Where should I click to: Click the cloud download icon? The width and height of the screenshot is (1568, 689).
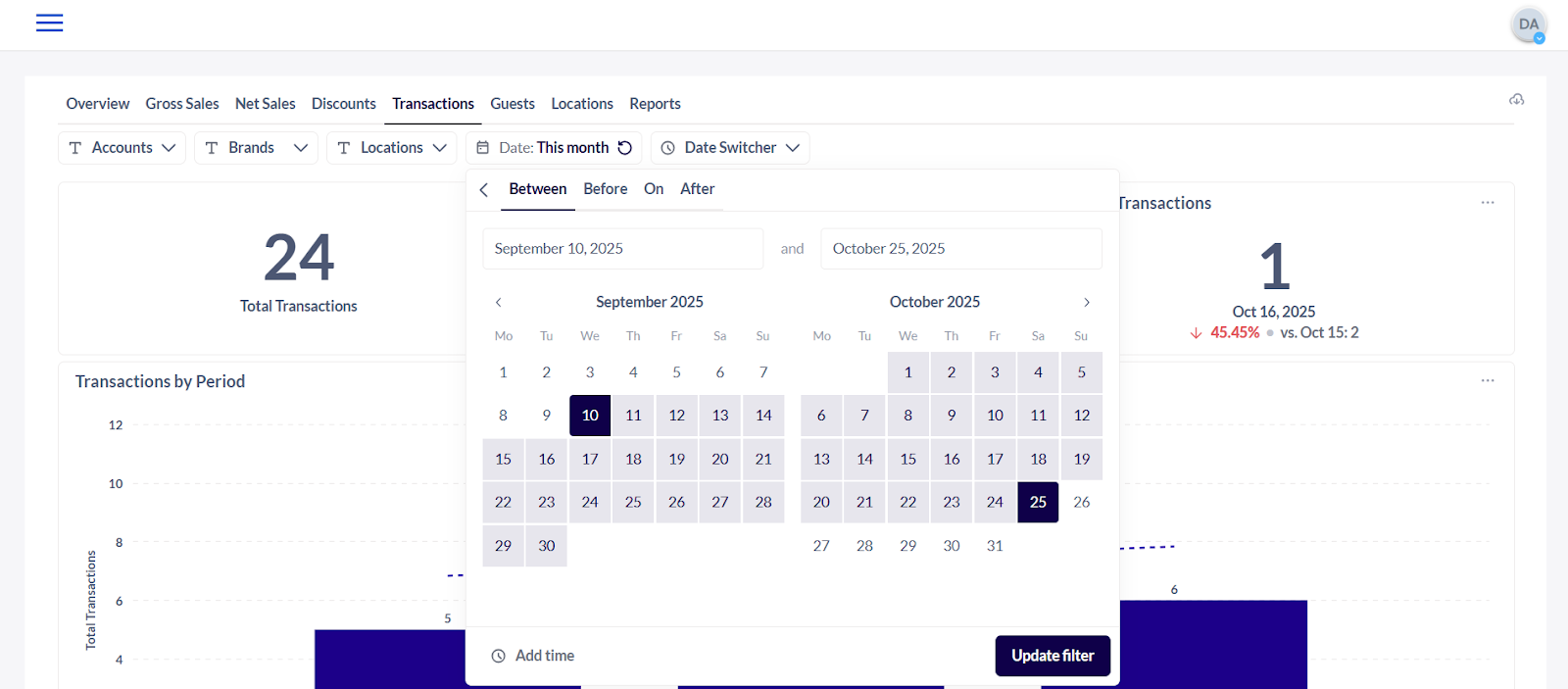[1516, 100]
